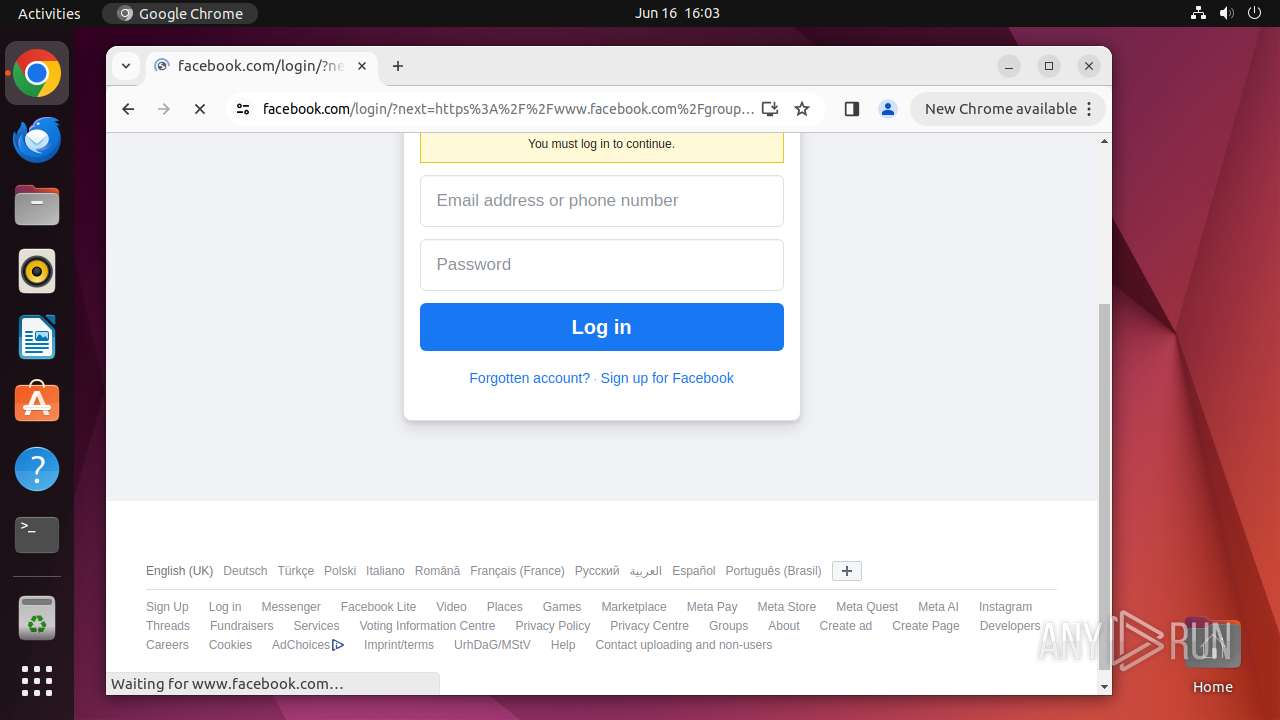Open Marketplace footer link
The image size is (1280, 720).
634,607
